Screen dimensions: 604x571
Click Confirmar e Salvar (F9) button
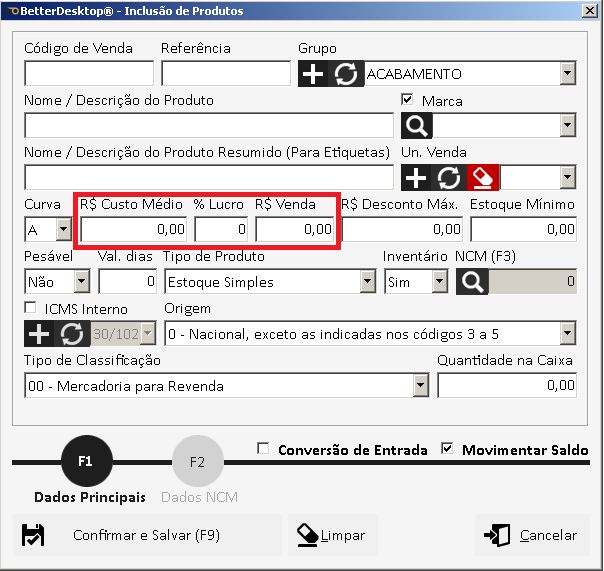(146, 536)
